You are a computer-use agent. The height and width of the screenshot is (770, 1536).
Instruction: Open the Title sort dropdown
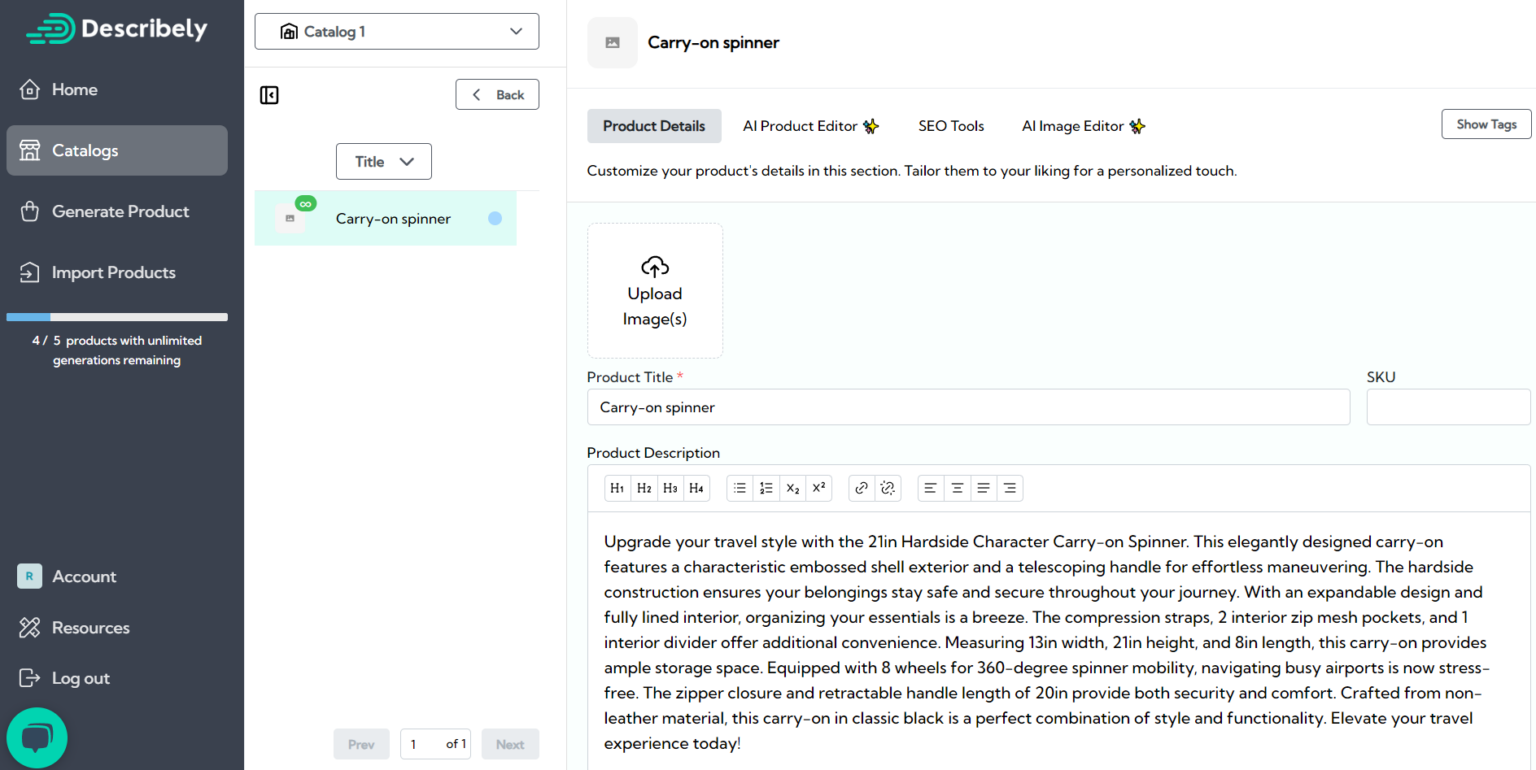(x=383, y=161)
